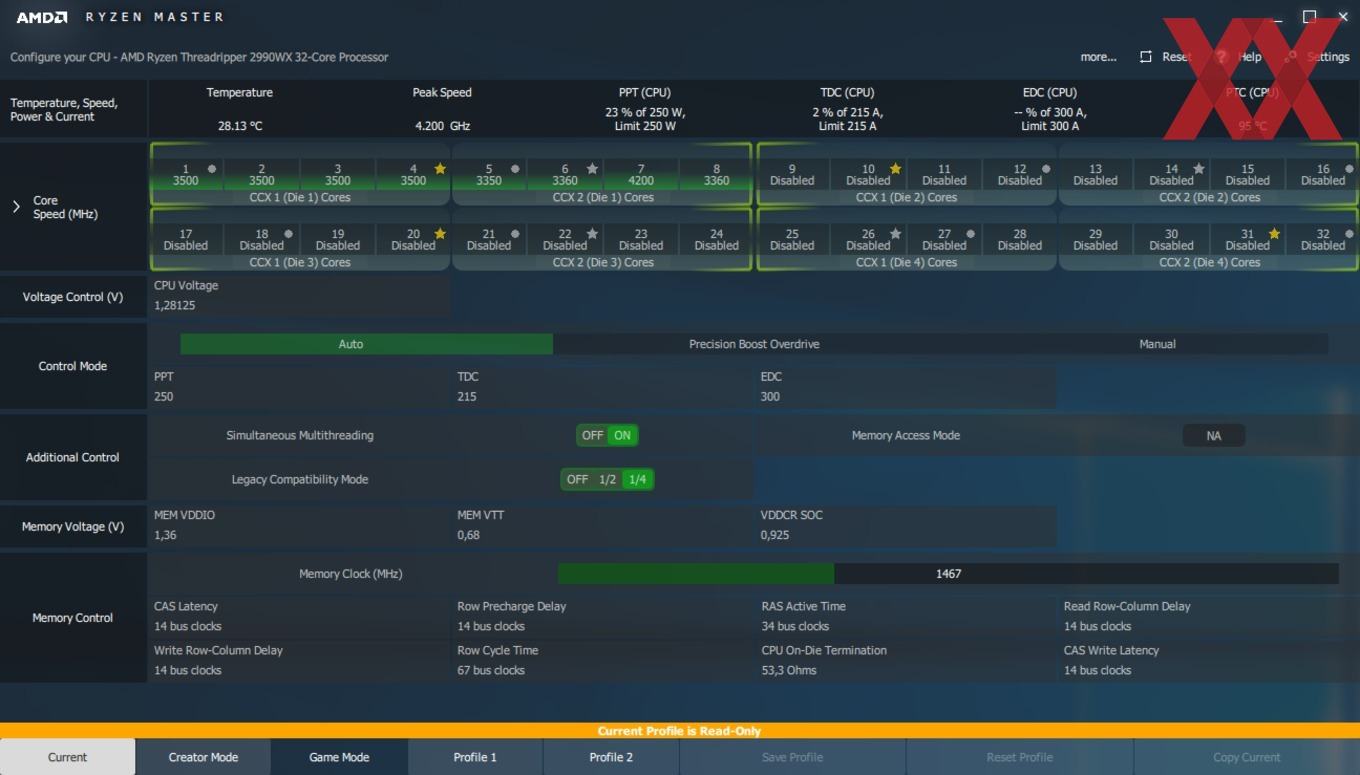Click the gray dot on core 32

point(1349,234)
